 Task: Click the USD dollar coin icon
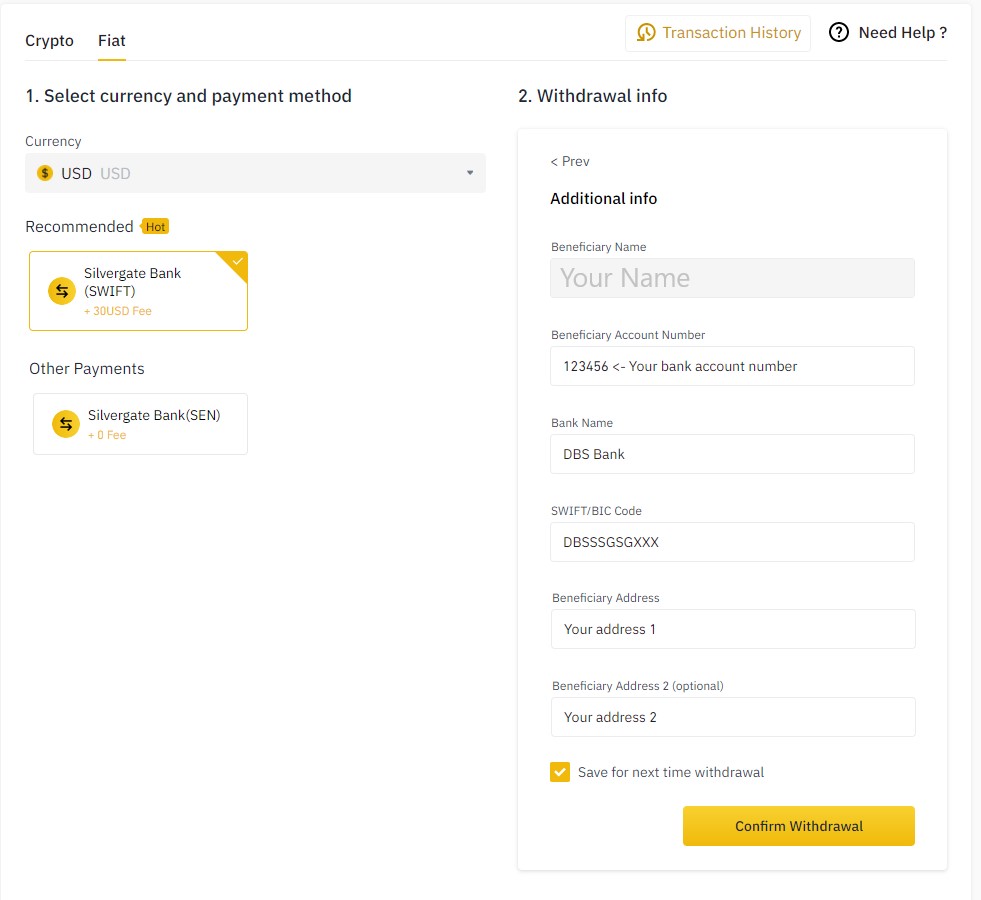pos(45,173)
